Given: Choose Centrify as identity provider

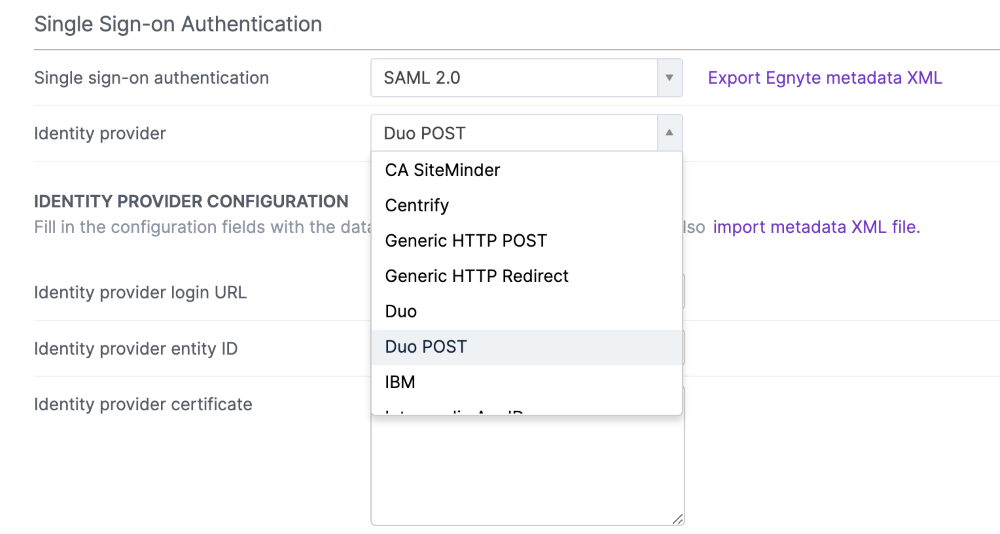Looking at the screenshot, I should [x=527, y=205].
